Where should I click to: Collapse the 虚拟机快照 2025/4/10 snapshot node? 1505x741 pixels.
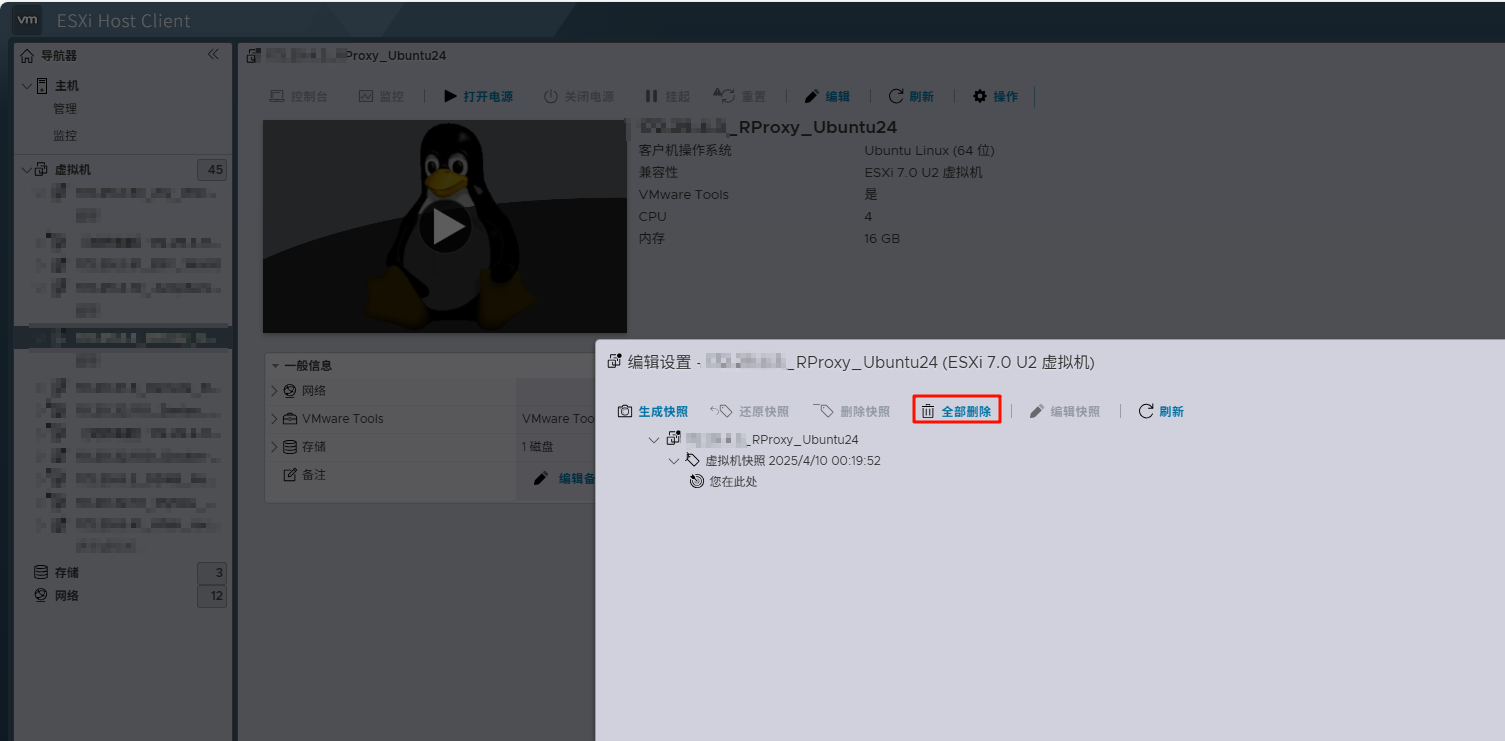(x=674, y=461)
